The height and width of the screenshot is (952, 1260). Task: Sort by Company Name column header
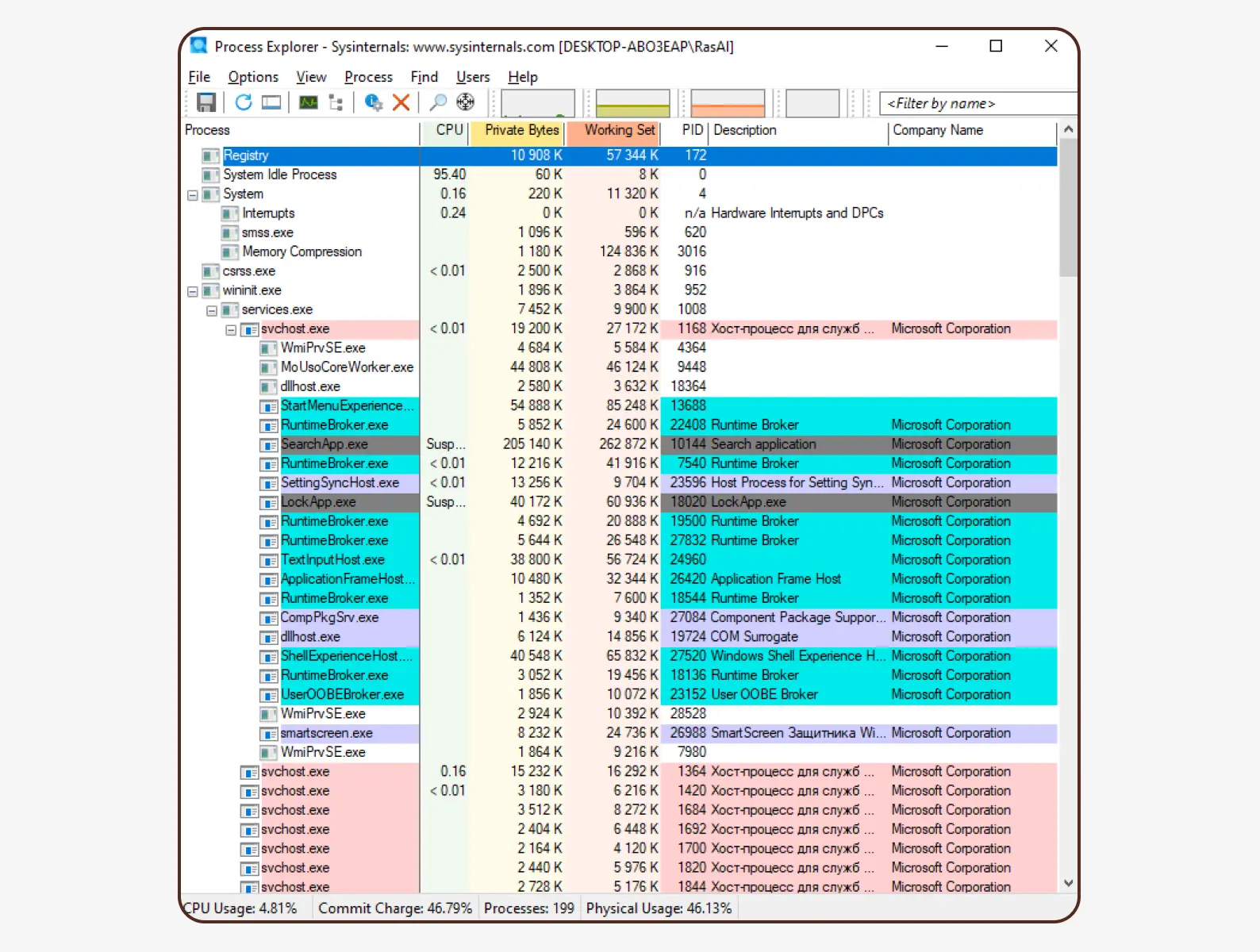click(973, 130)
